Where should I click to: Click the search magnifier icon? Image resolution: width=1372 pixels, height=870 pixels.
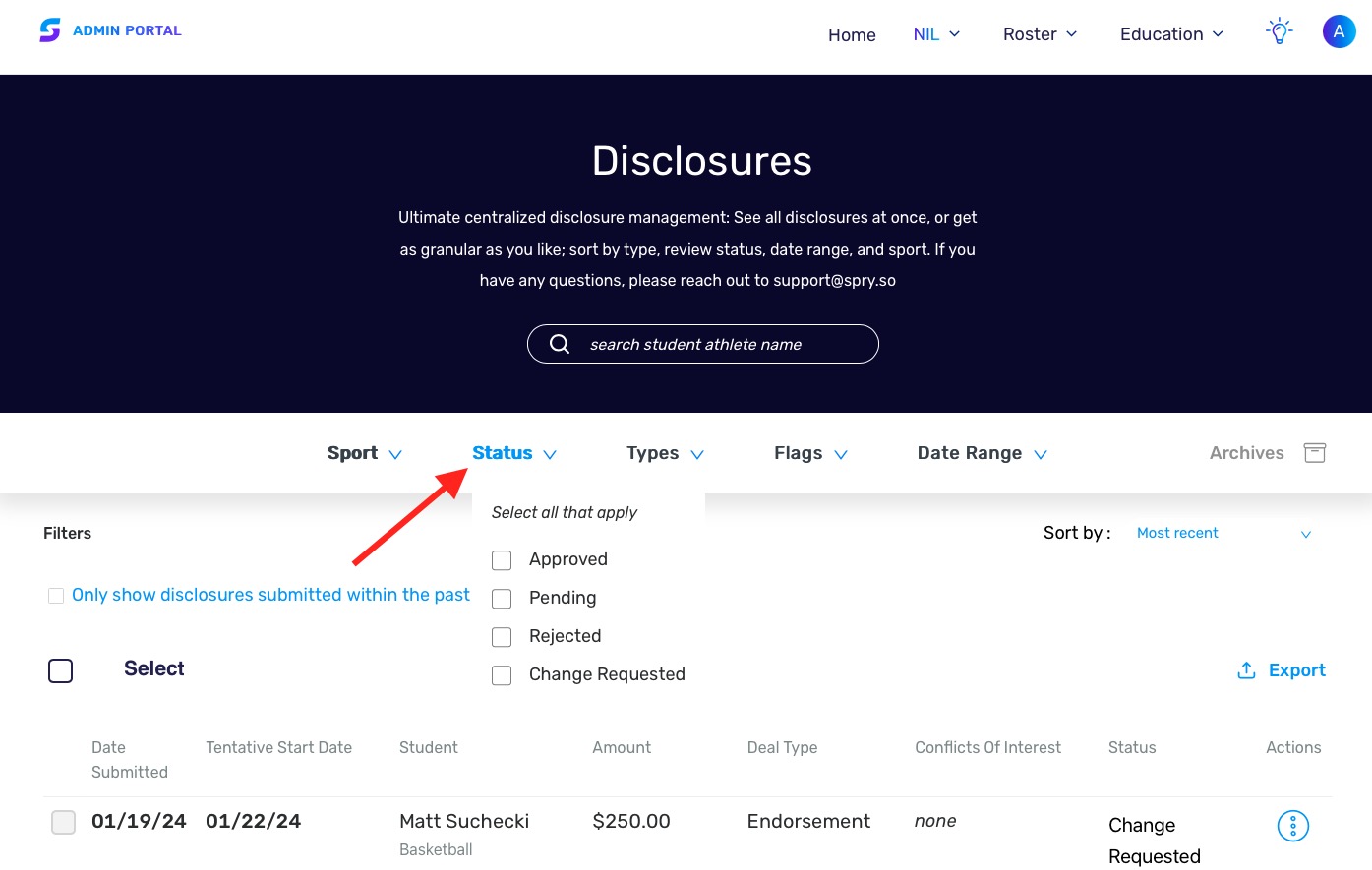(x=560, y=344)
